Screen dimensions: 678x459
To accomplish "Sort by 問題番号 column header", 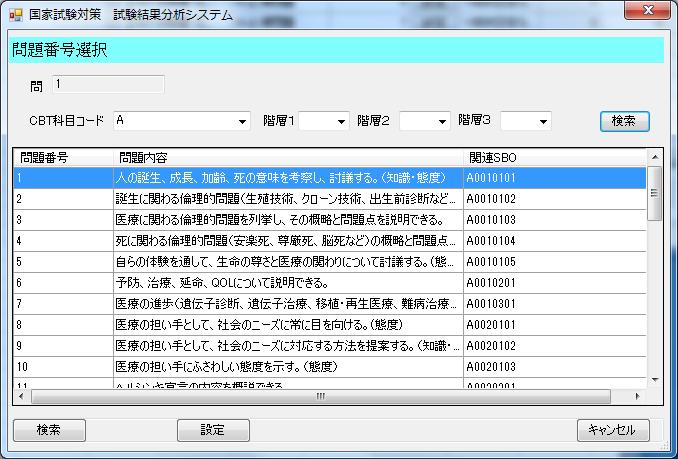I will [62, 157].
